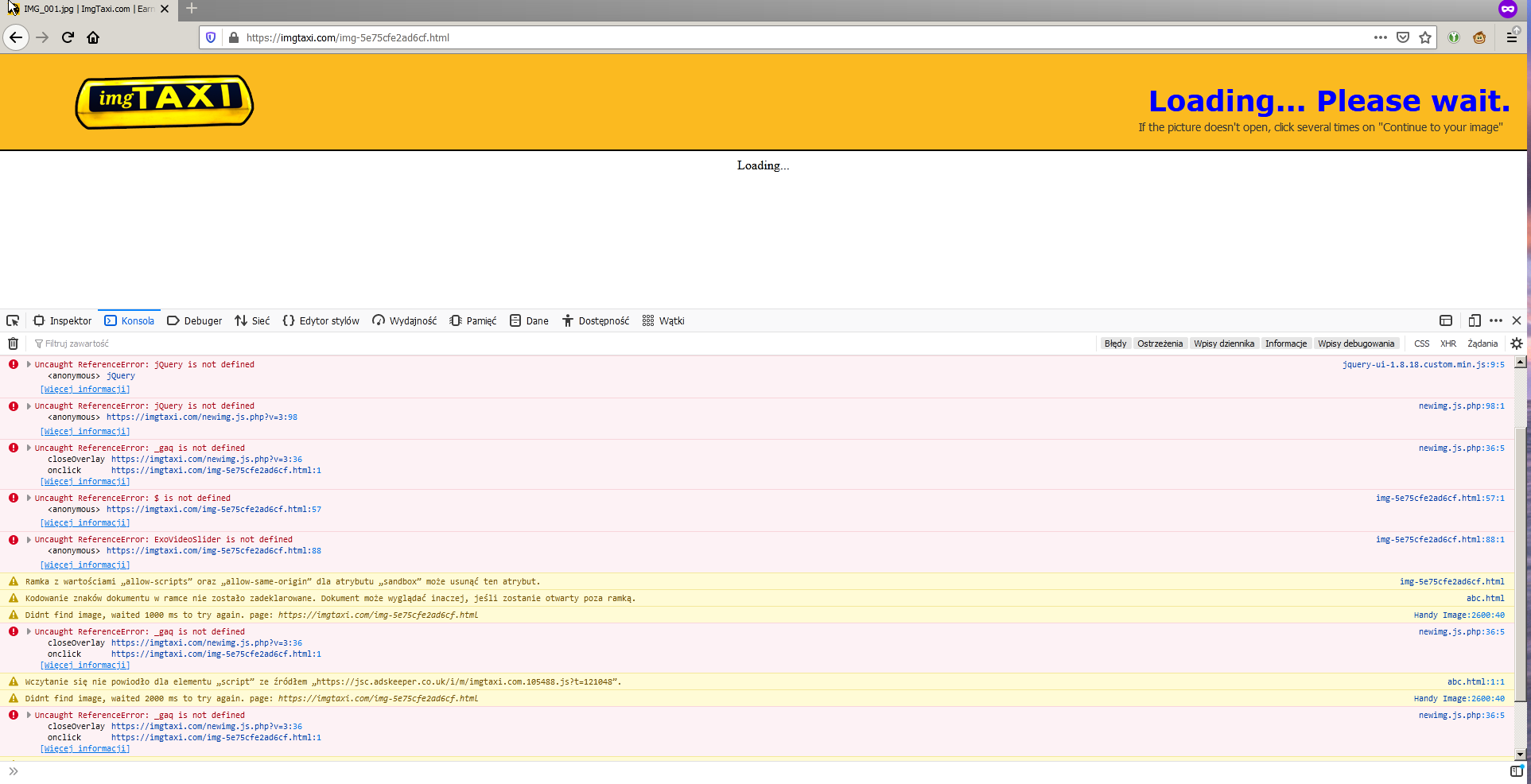
Task: Click the green extension icon in toolbar
Action: click(1454, 37)
